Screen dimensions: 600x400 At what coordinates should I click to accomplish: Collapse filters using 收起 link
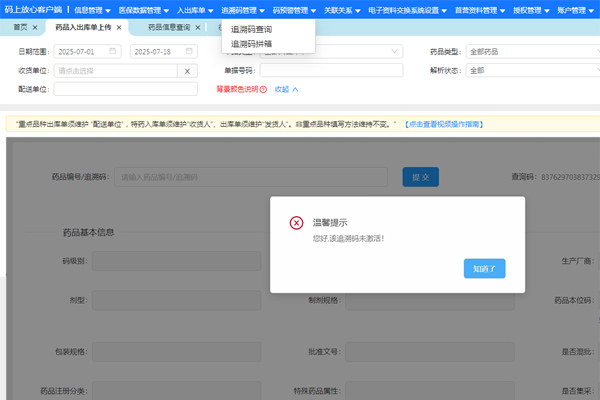pos(286,89)
